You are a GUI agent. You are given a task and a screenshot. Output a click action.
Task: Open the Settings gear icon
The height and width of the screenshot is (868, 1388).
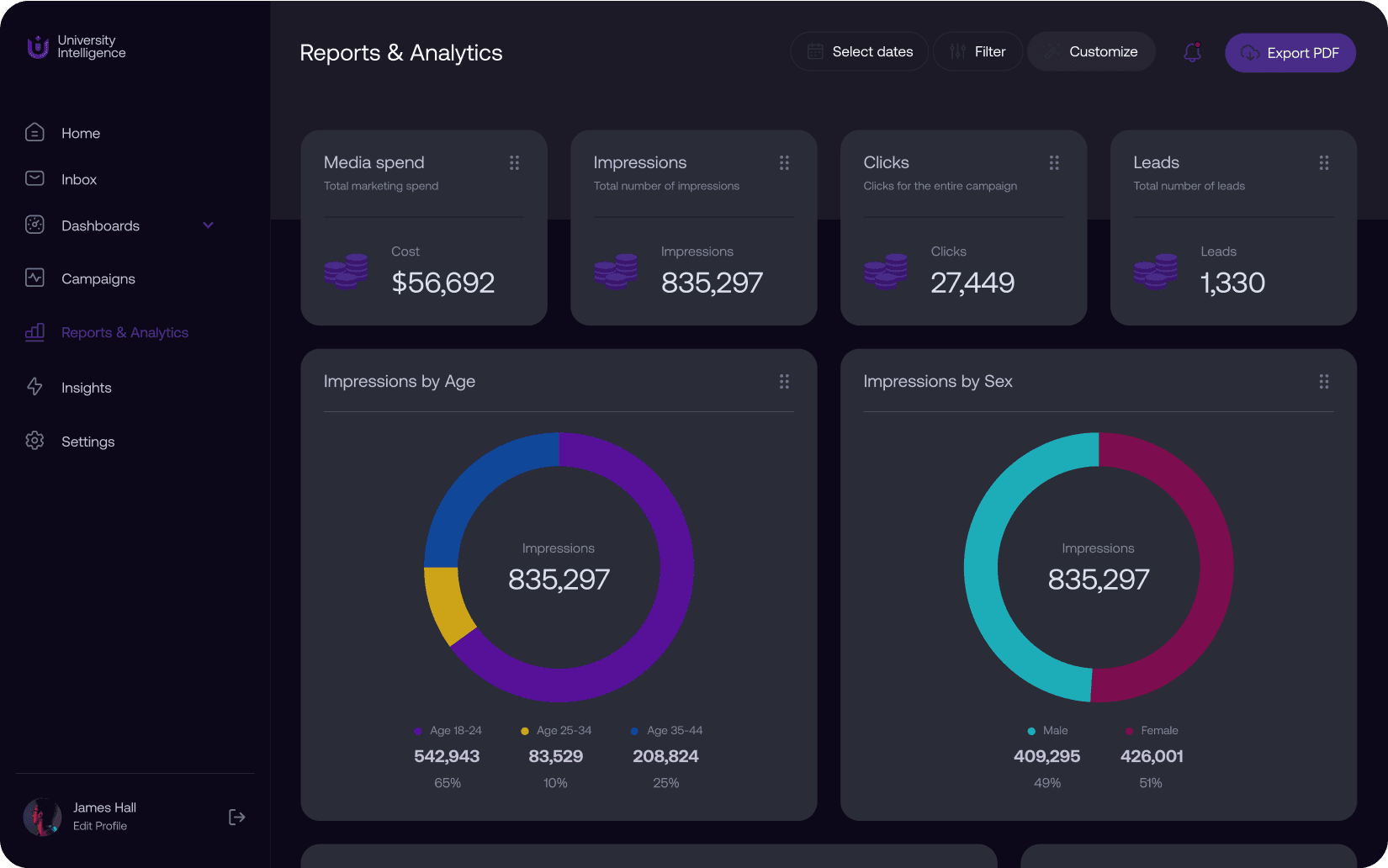34,441
